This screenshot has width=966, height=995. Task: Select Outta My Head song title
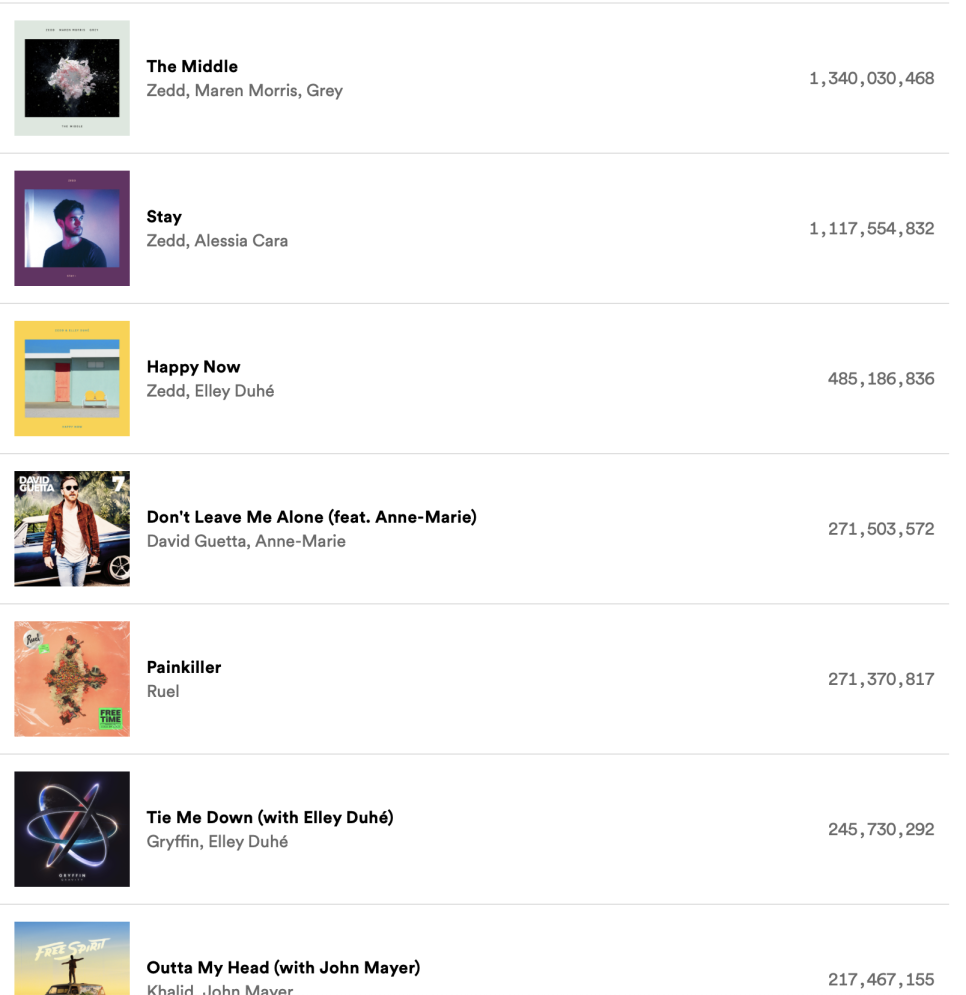[283, 967]
